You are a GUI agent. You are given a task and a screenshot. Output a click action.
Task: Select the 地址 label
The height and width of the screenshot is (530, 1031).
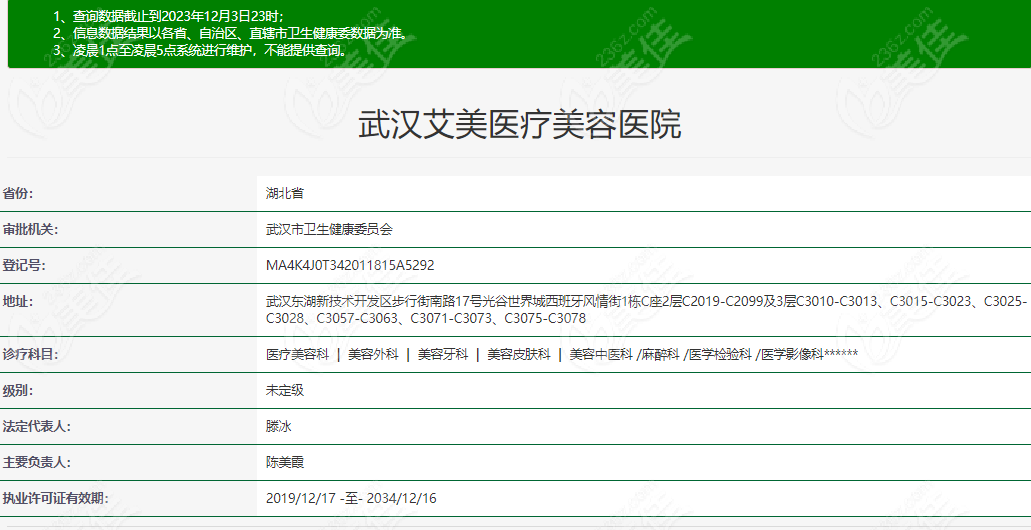pos(18,302)
